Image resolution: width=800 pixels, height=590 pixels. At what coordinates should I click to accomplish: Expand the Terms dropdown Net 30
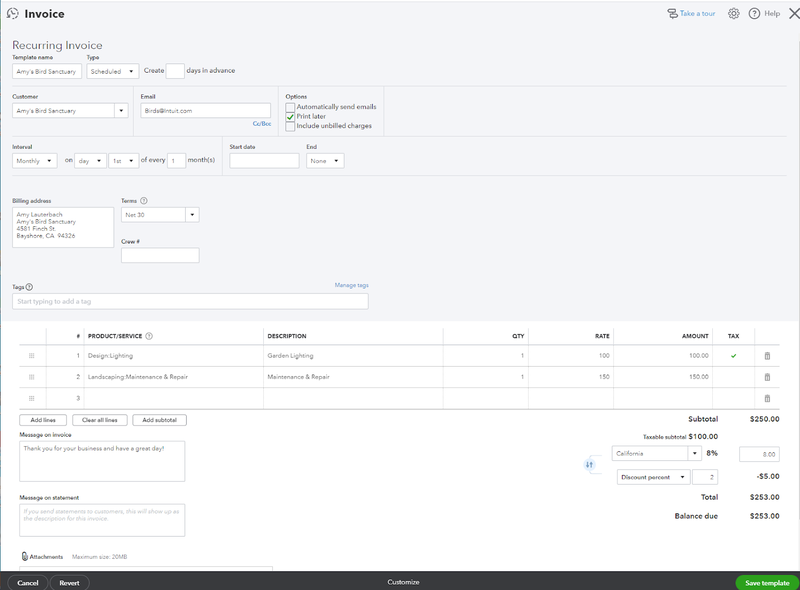click(x=192, y=215)
